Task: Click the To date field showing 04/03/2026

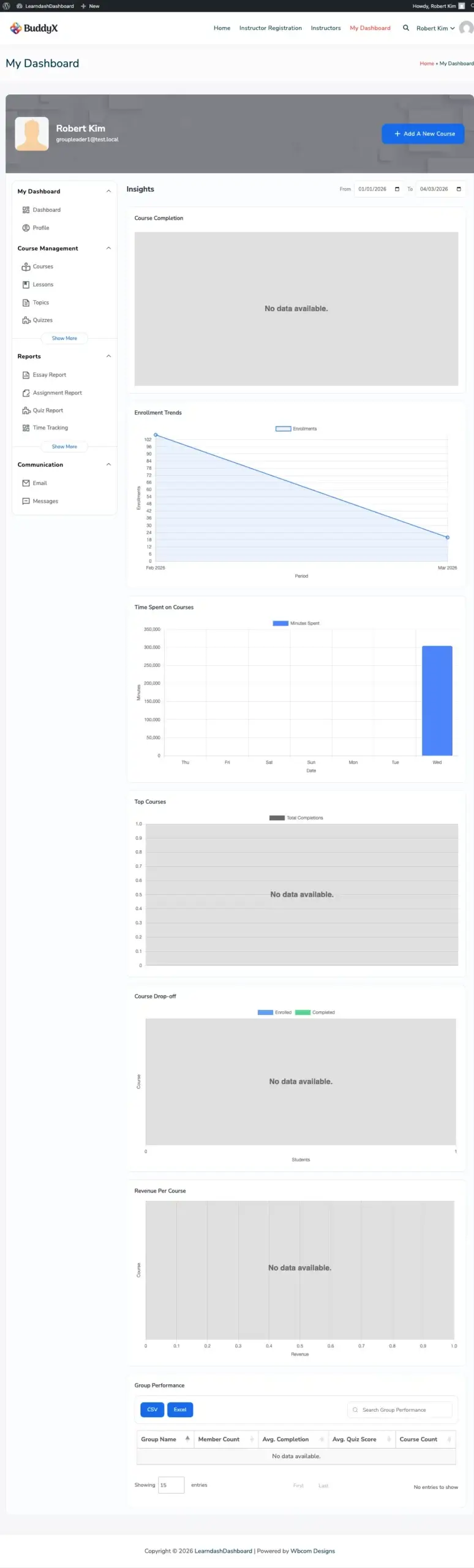Action: coord(441,189)
